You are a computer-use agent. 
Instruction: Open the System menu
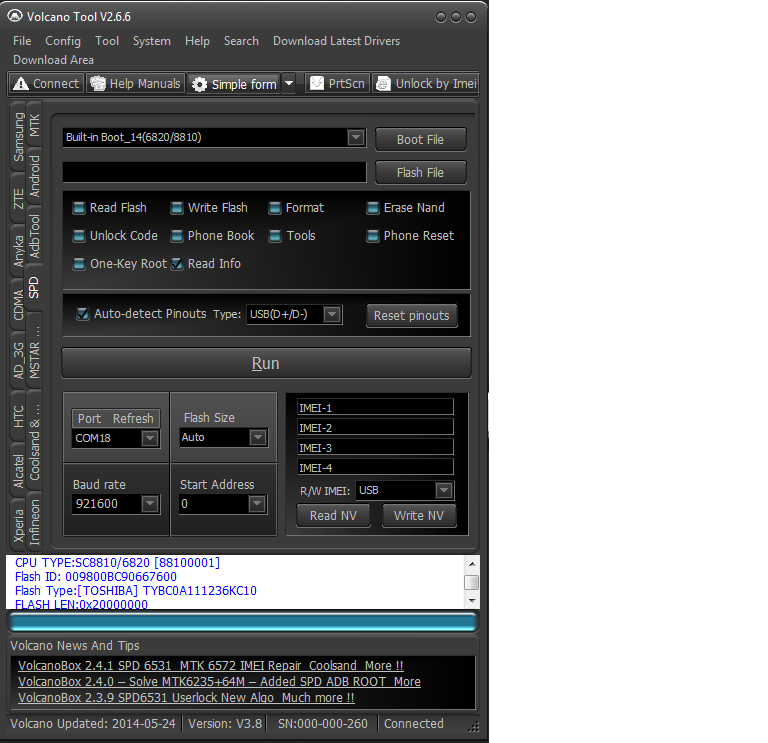point(151,41)
